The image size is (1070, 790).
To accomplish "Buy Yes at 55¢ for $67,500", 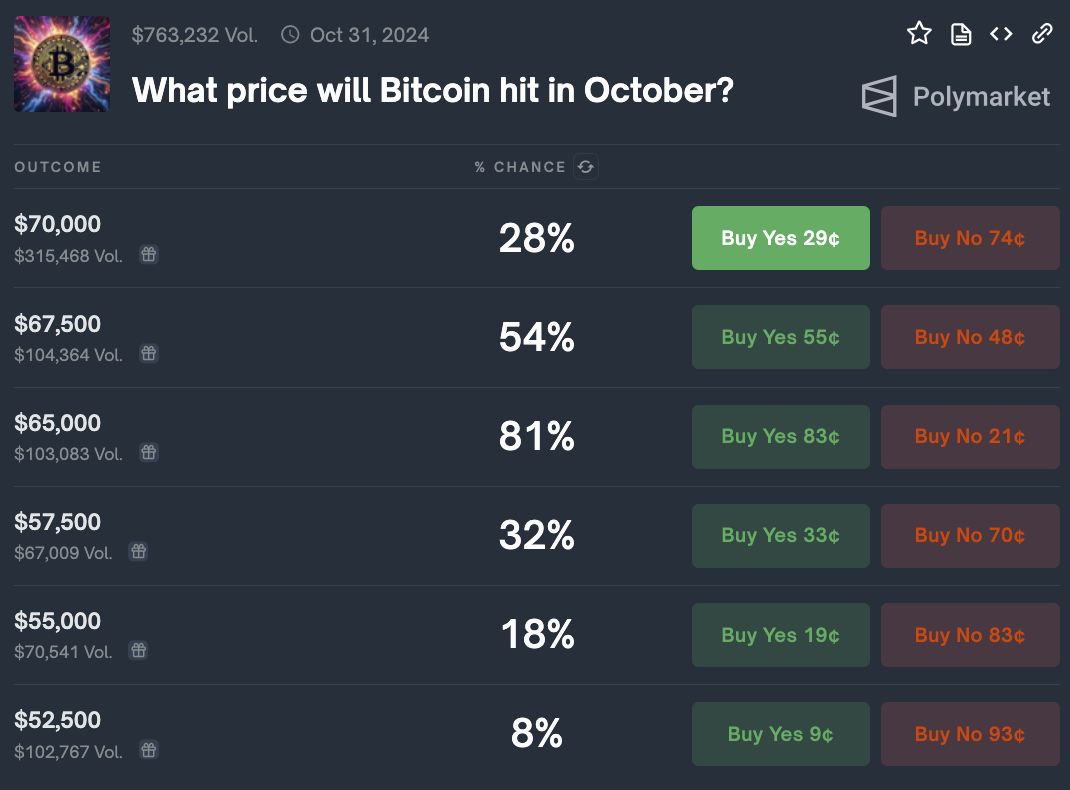I will (781, 337).
